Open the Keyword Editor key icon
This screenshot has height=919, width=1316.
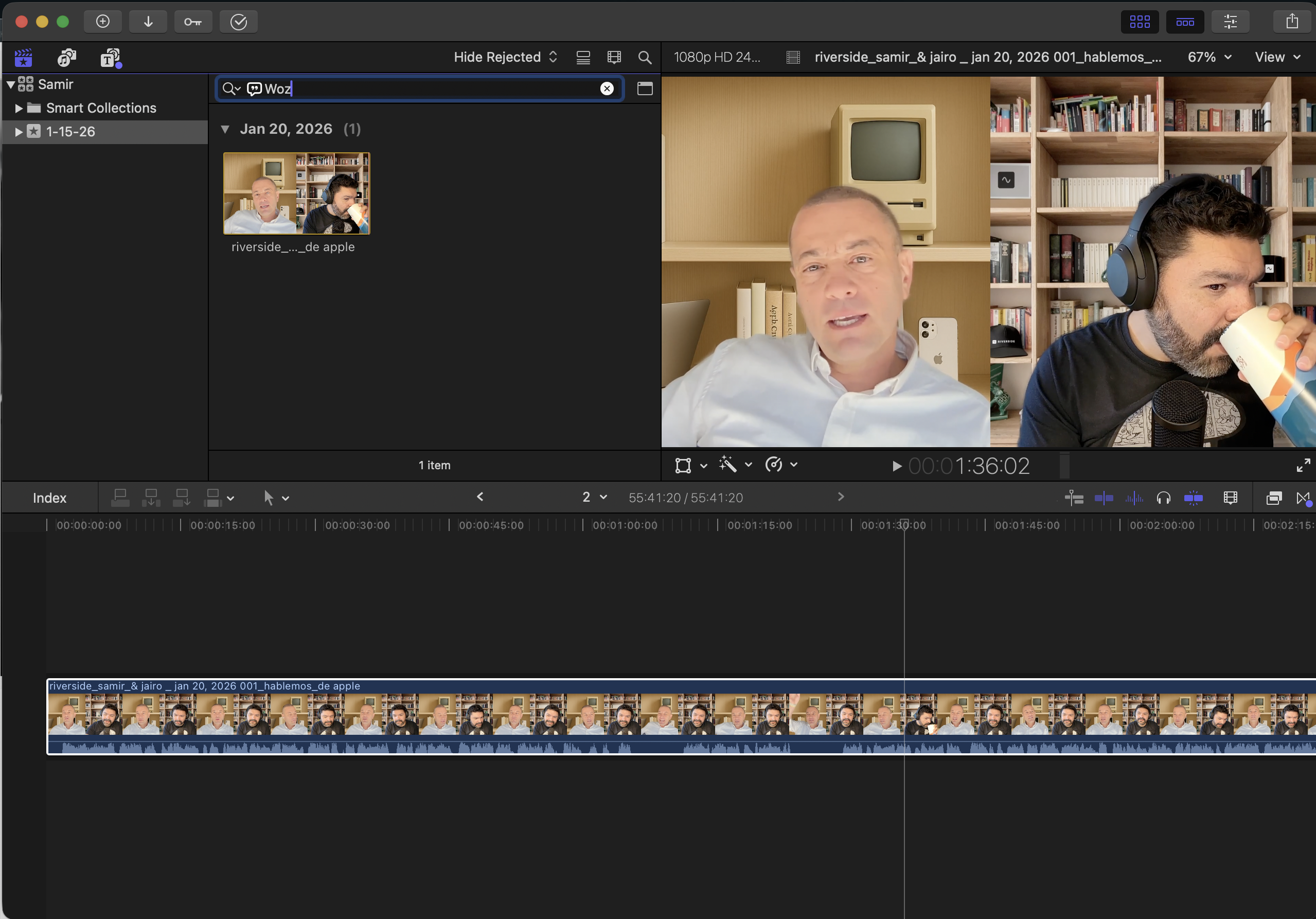point(192,22)
